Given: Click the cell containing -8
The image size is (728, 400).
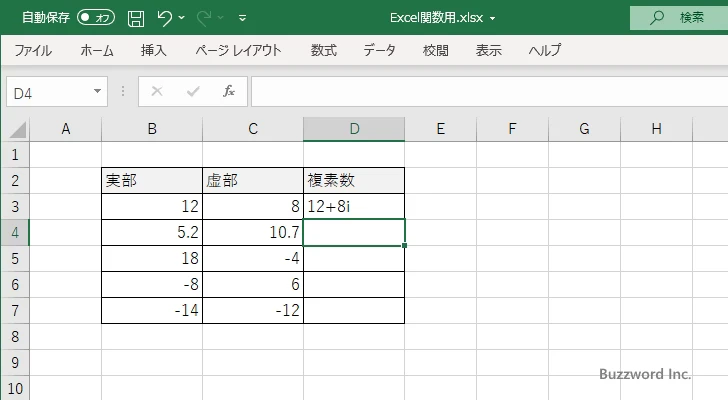Looking at the screenshot, I should click(x=152, y=284).
